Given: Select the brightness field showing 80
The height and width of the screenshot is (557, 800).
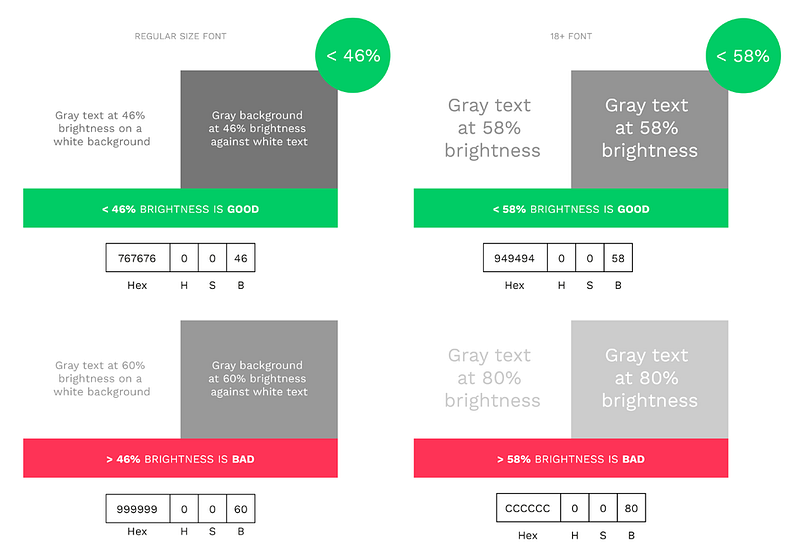Looking at the screenshot, I should pyautogui.click(x=631, y=508).
